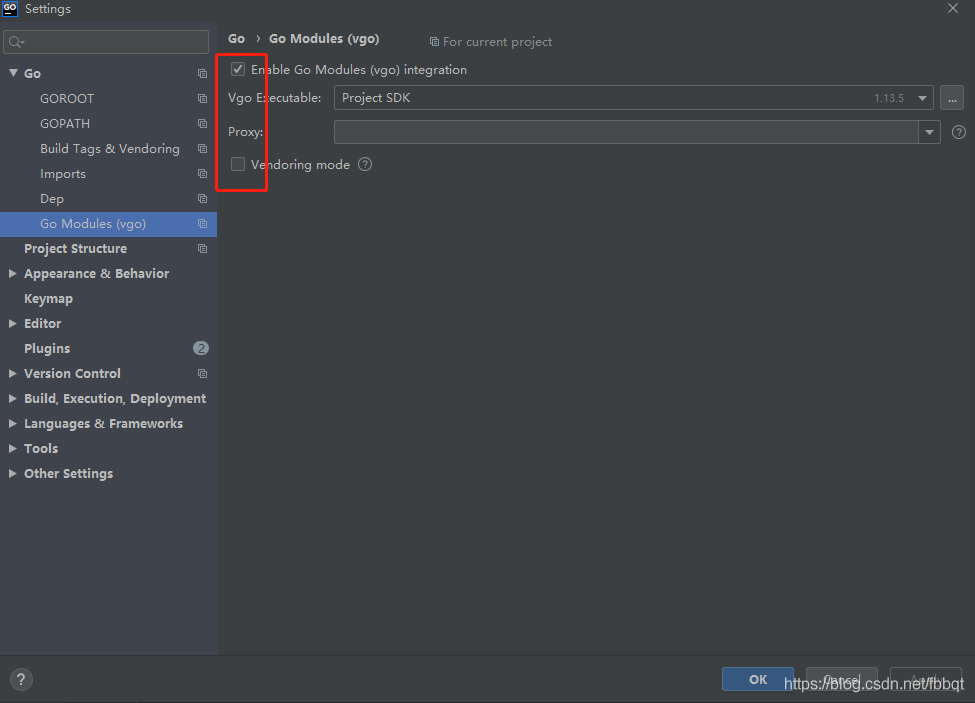Click the per-project icon beside Project Structure
The image size is (975, 703).
point(202,249)
